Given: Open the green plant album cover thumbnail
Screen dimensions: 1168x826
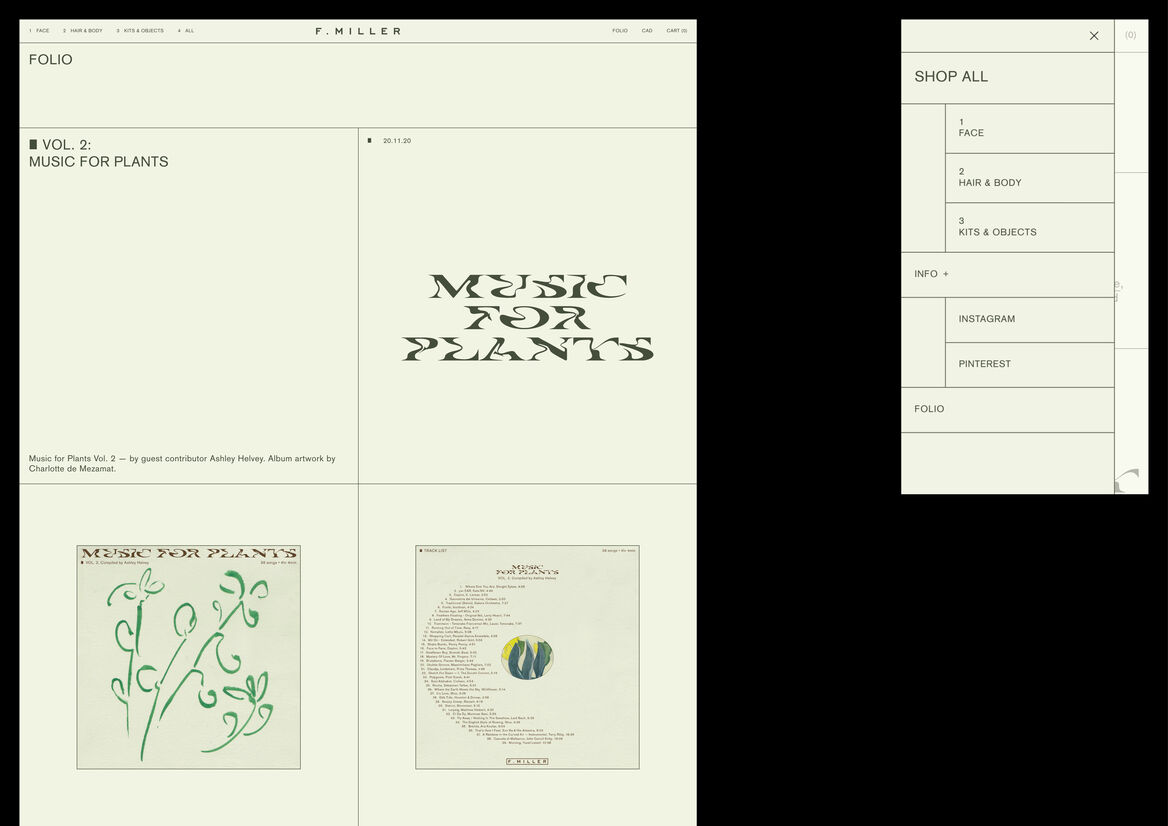Looking at the screenshot, I should click(188, 657).
